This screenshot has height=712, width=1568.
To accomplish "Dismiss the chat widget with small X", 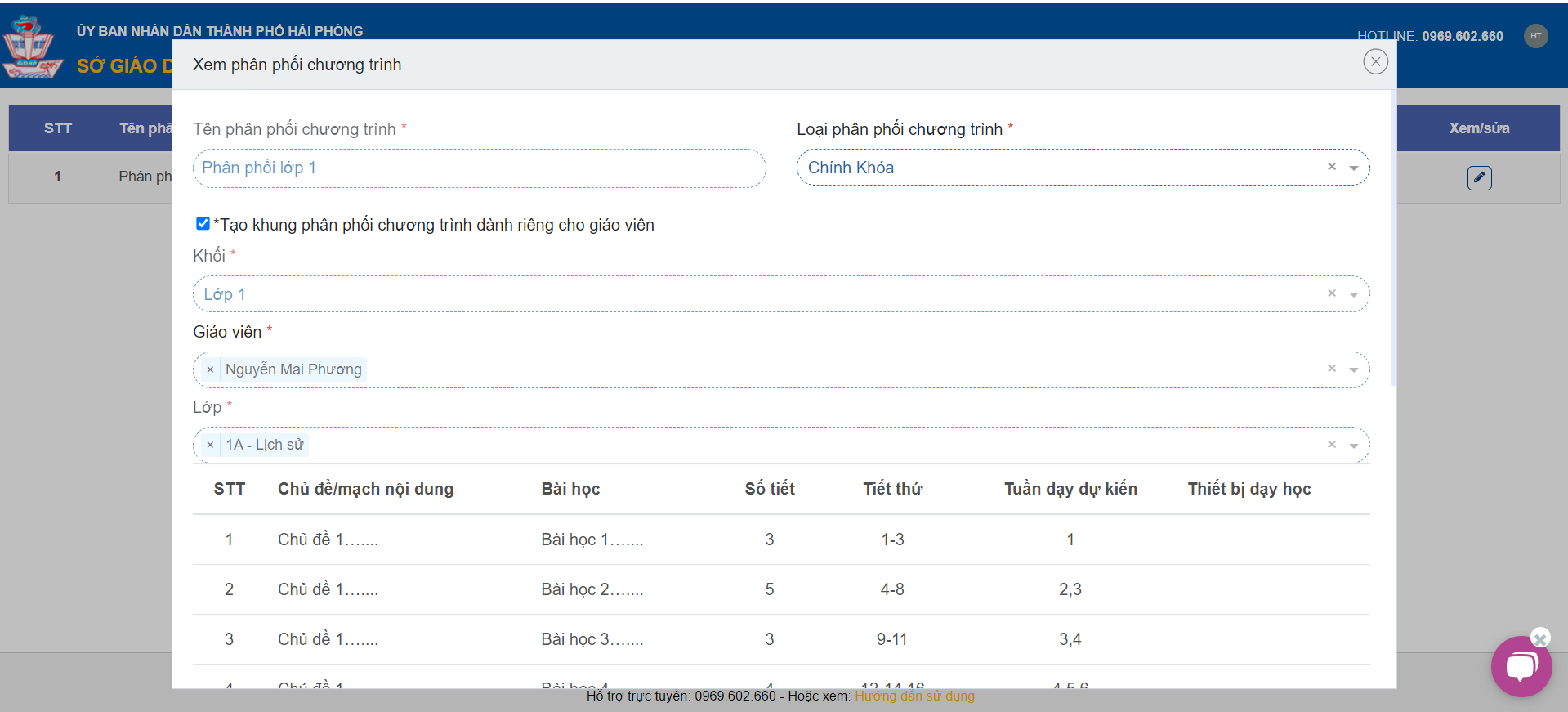I will tap(1540, 638).
